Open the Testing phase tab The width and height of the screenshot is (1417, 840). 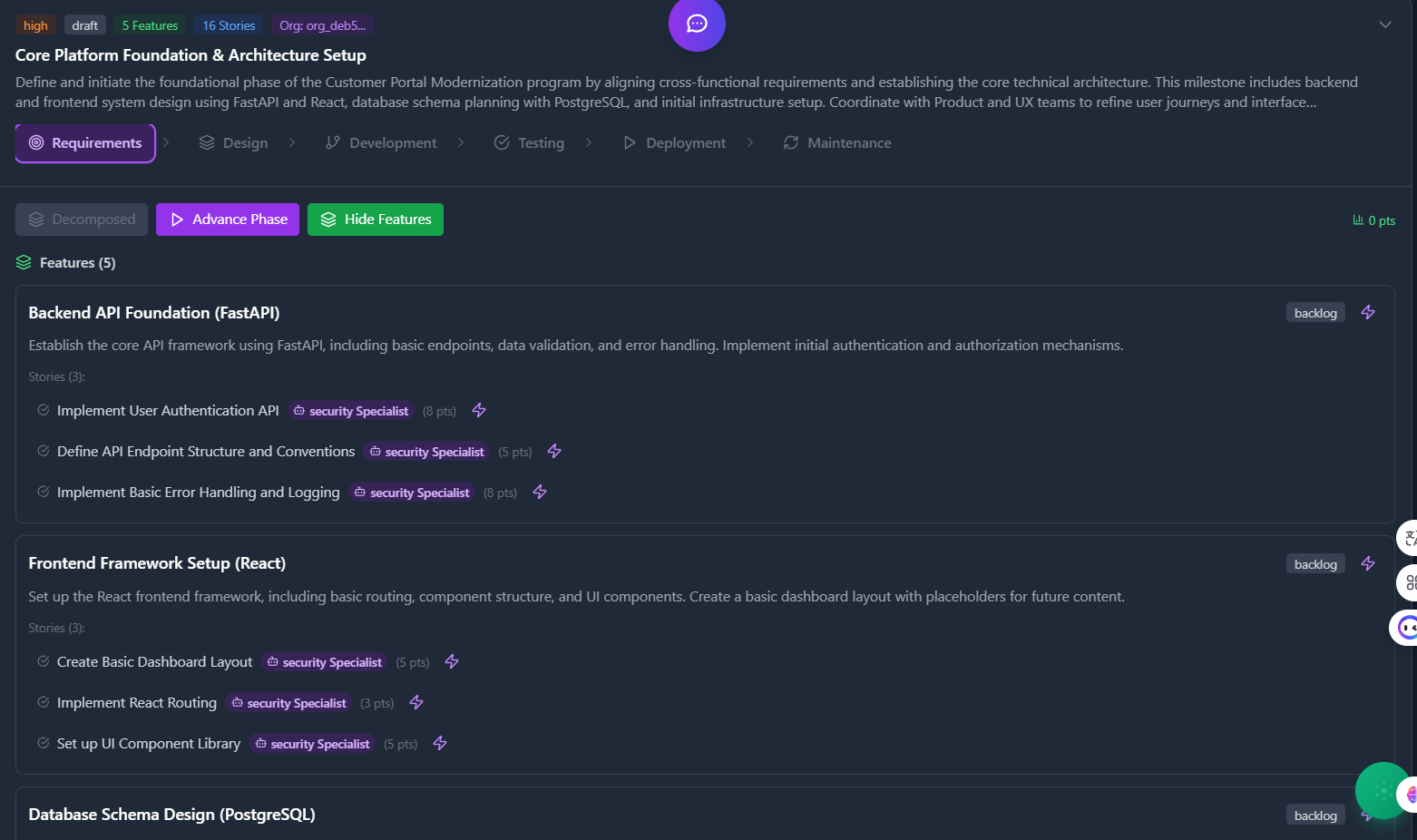click(x=529, y=143)
